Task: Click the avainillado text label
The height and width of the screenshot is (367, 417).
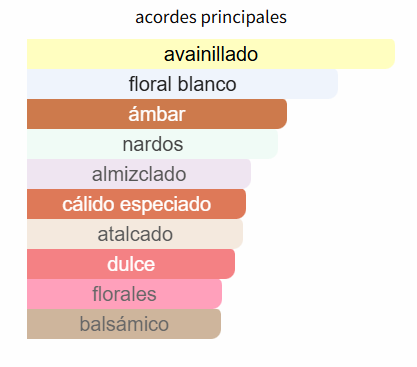Action: [211, 54]
